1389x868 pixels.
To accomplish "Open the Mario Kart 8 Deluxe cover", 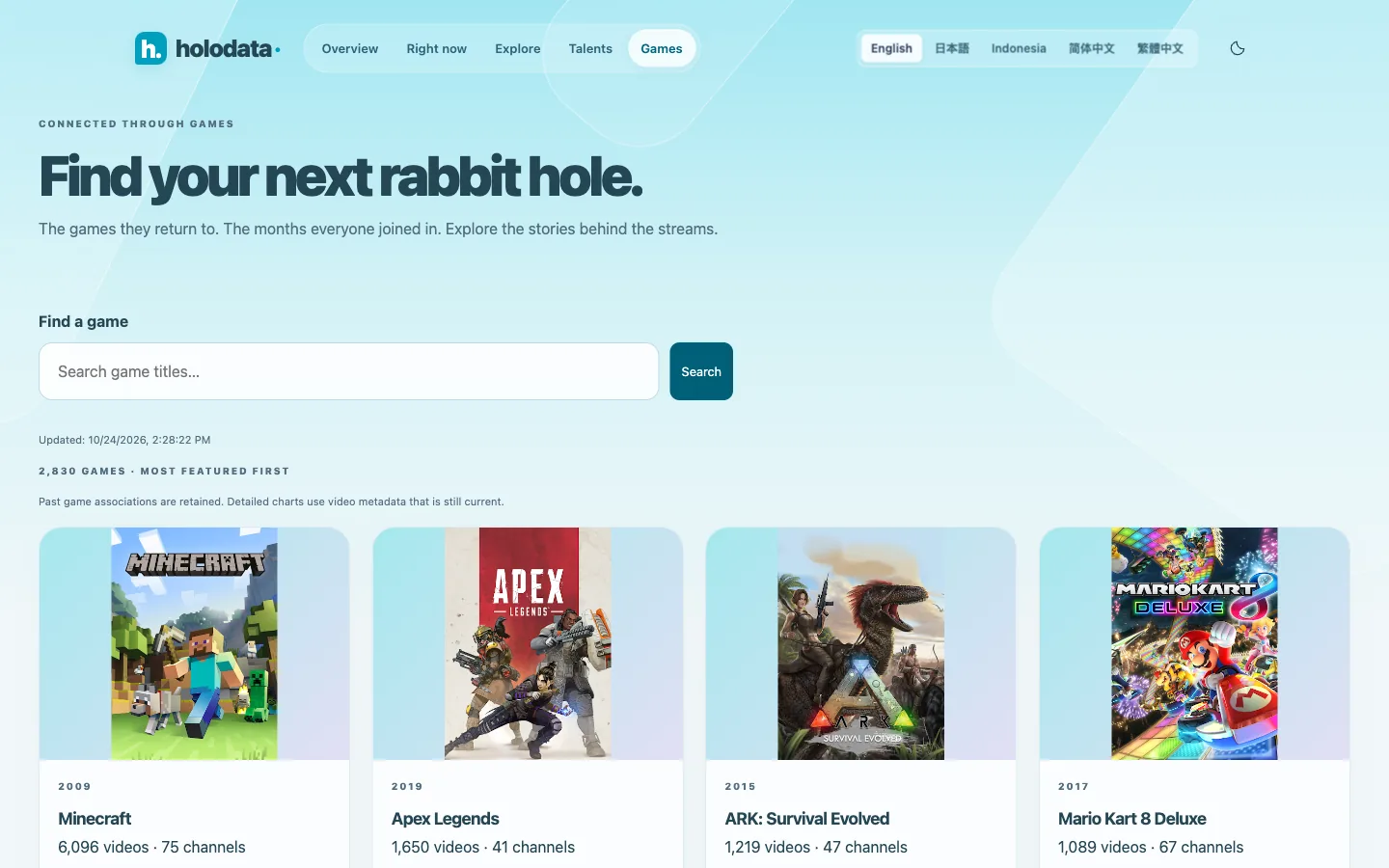I will [x=1194, y=643].
